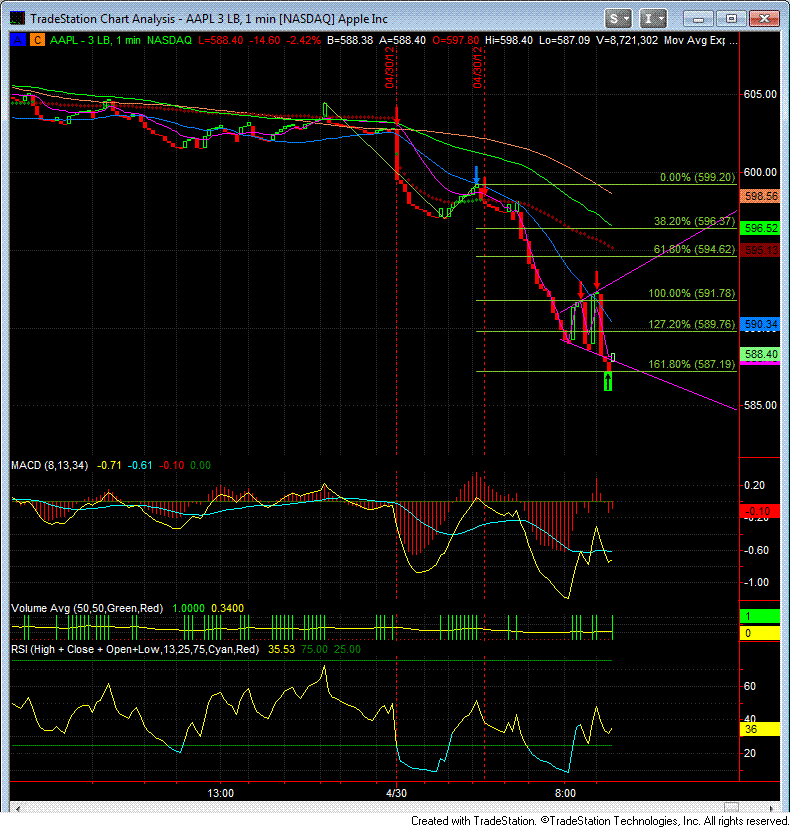The image size is (790, 827).
Task: Select the RSI indicator label
Action: pyautogui.click(x=135, y=649)
